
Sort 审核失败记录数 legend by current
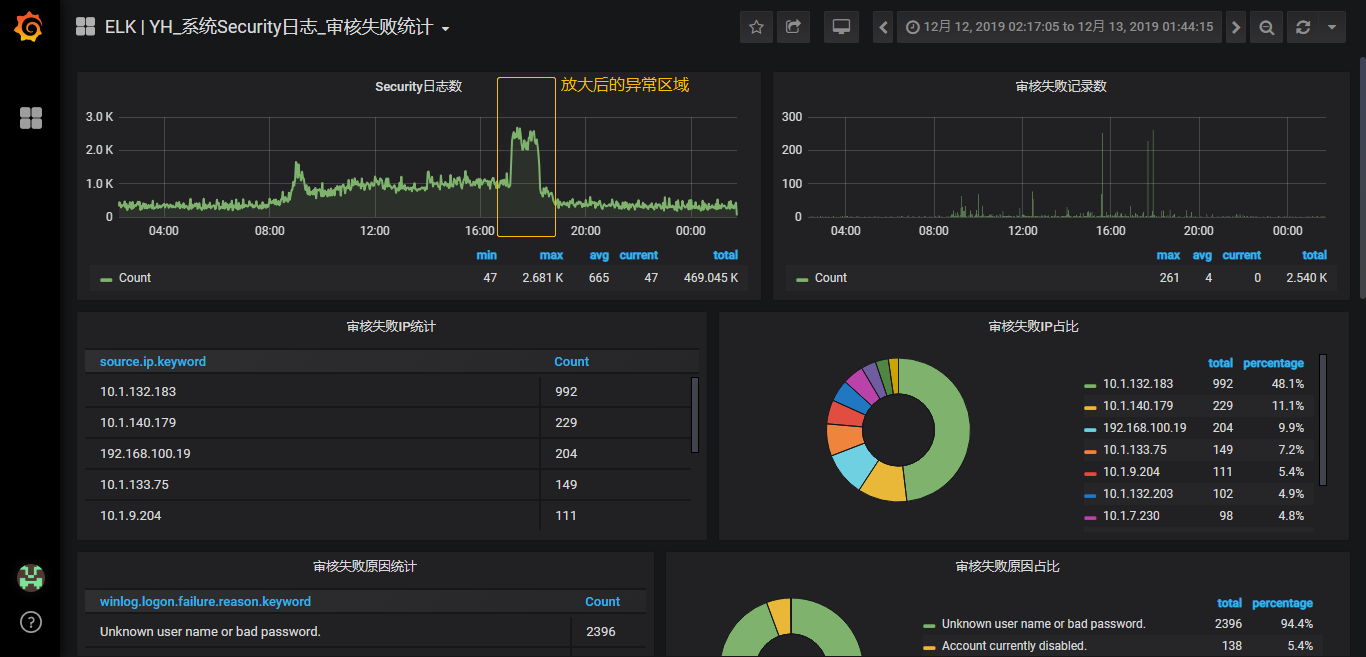(1241, 255)
